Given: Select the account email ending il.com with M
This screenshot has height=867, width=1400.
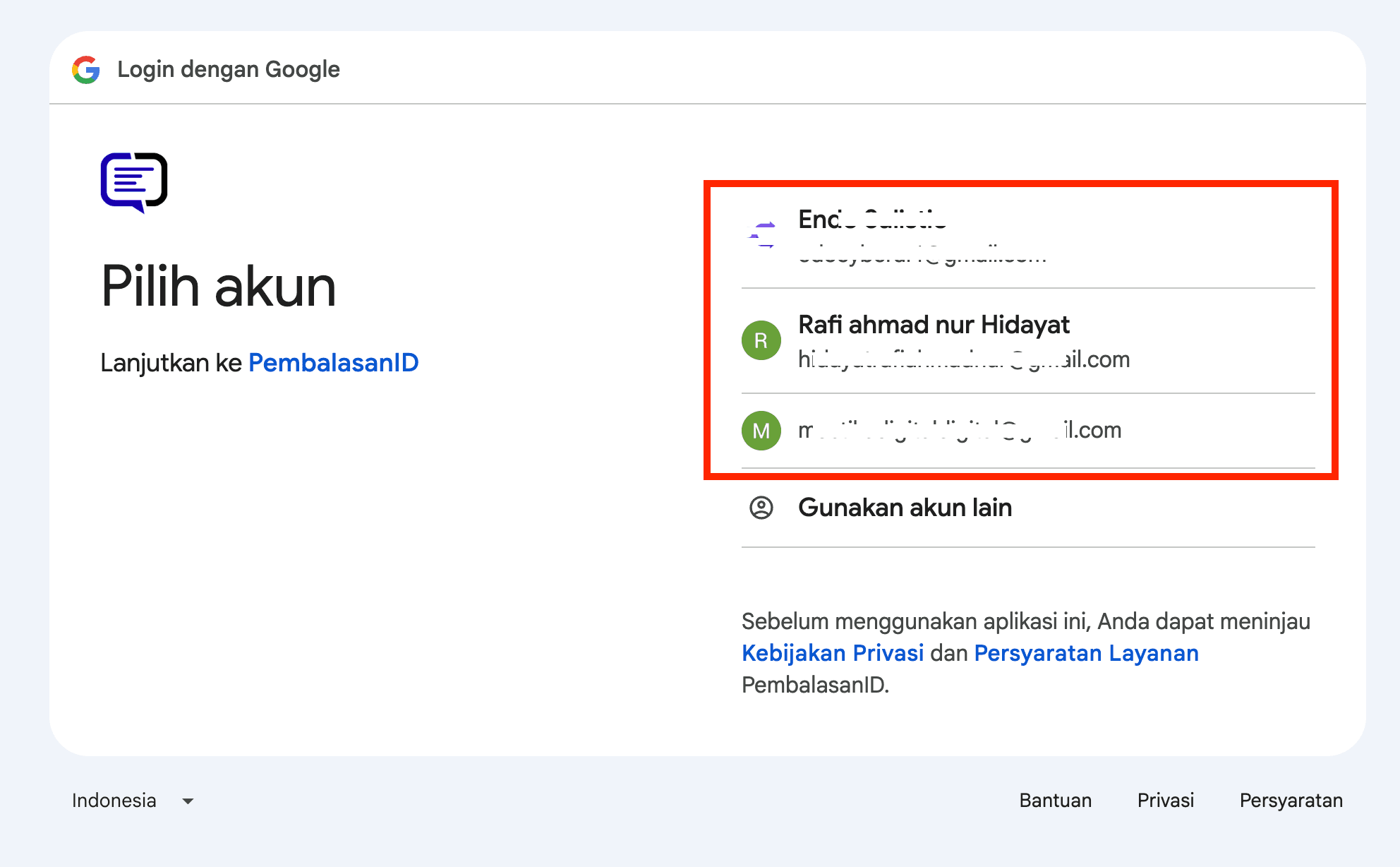Looking at the screenshot, I should [1028, 431].
